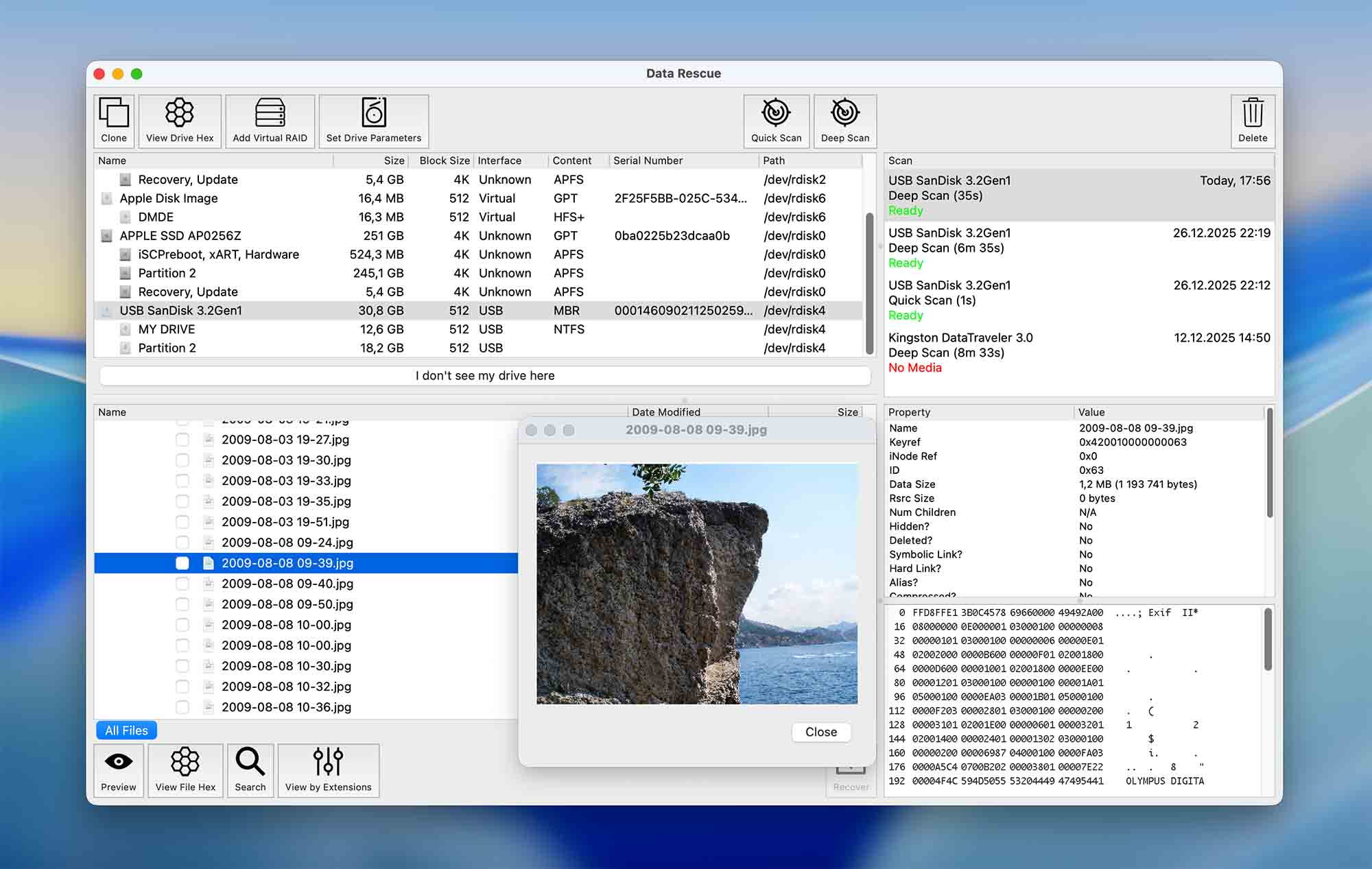This screenshot has width=1372, height=869.
Task: Select the iSCPreboot, xART, Hardware row
Action: click(x=478, y=254)
